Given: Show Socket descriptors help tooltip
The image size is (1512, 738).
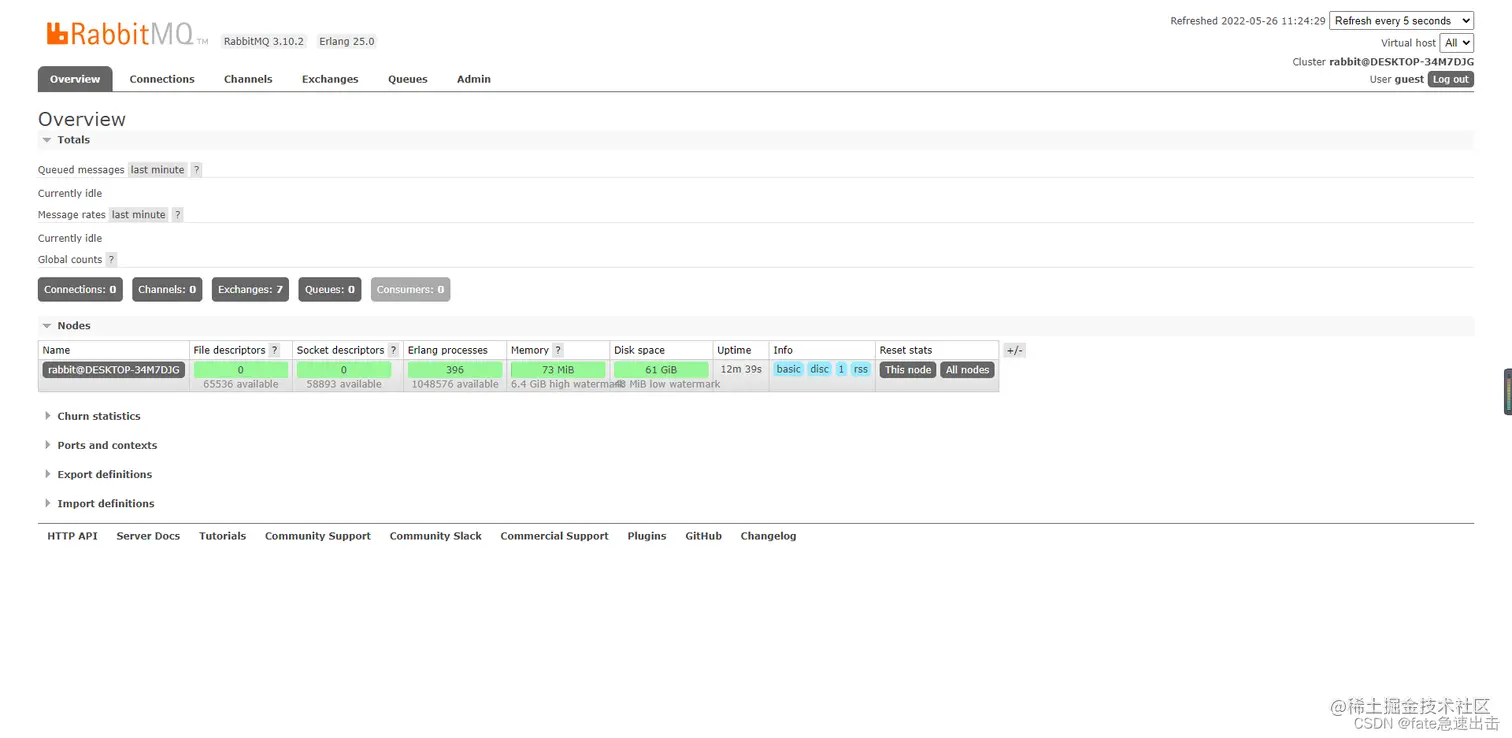Looking at the screenshot, I should click(x=393, y=351).
